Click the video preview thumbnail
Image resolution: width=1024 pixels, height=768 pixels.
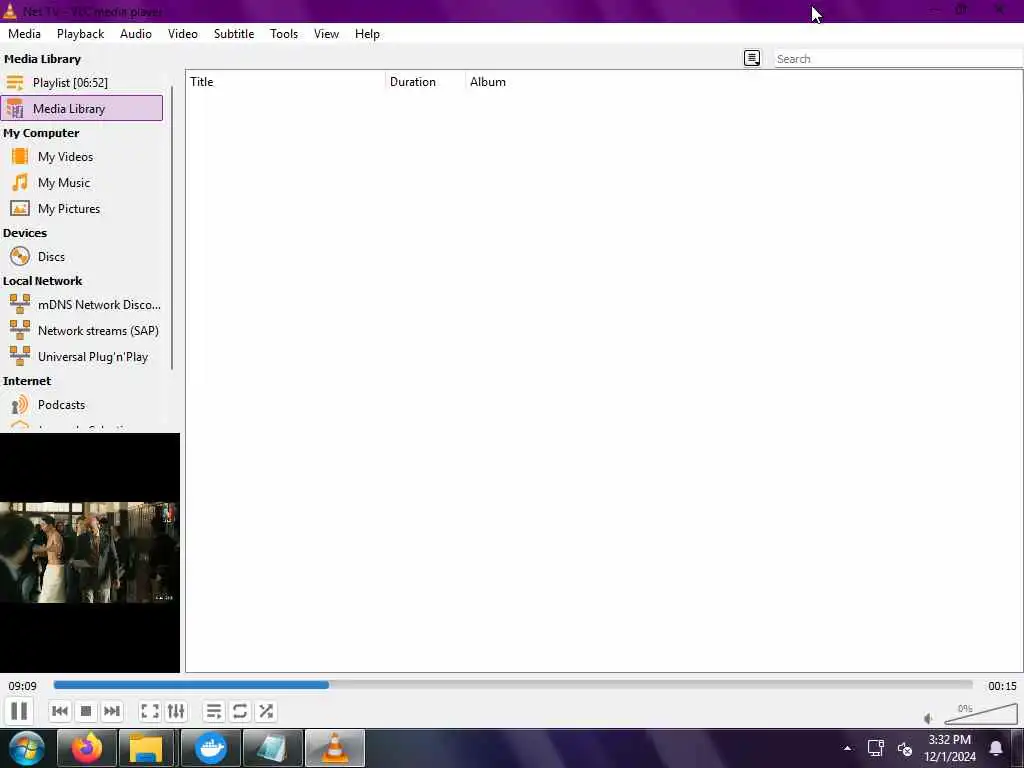click(x=89, y=552)
